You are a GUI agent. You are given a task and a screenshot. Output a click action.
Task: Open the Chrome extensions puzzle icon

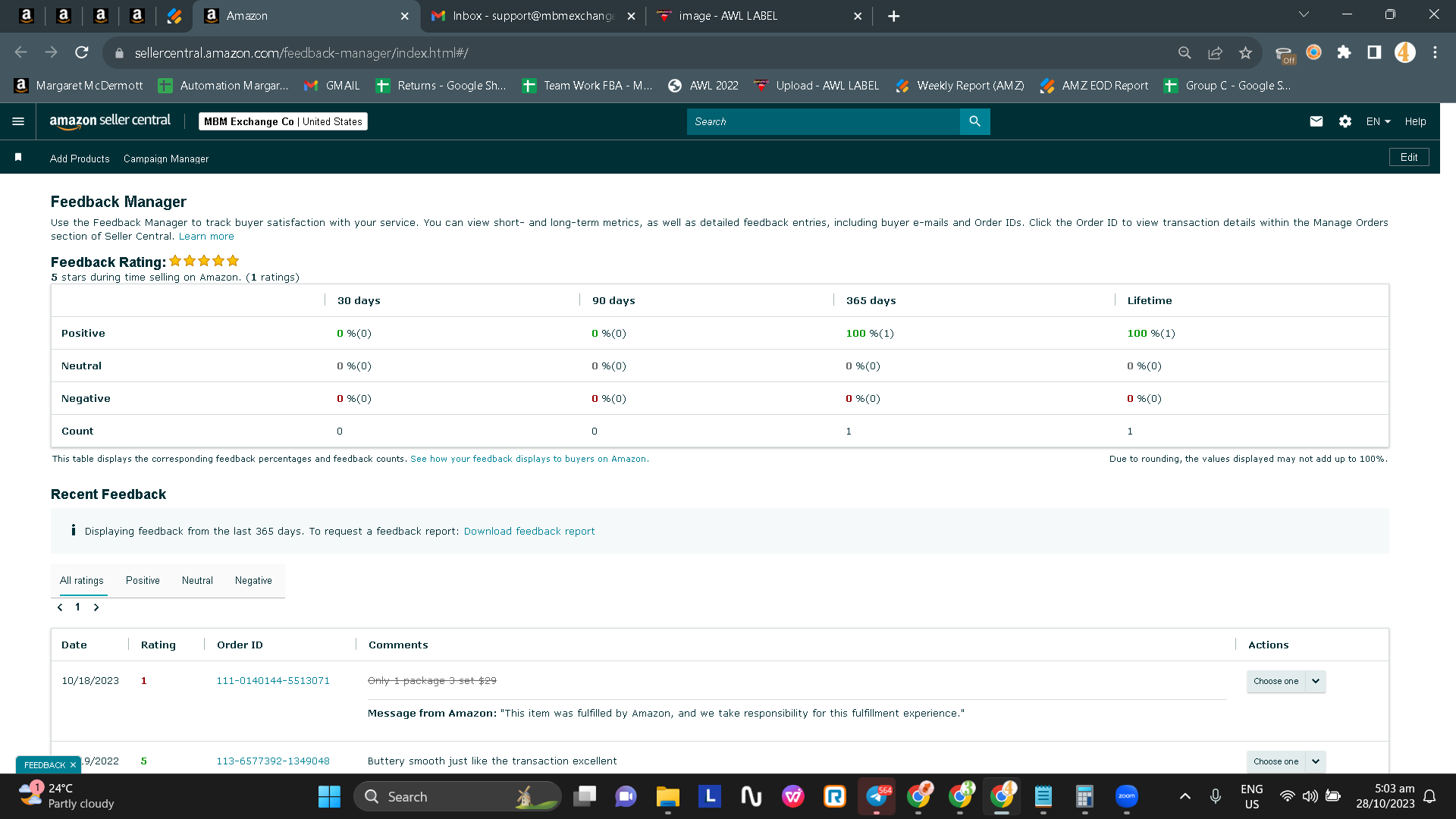click(1345, 52)
